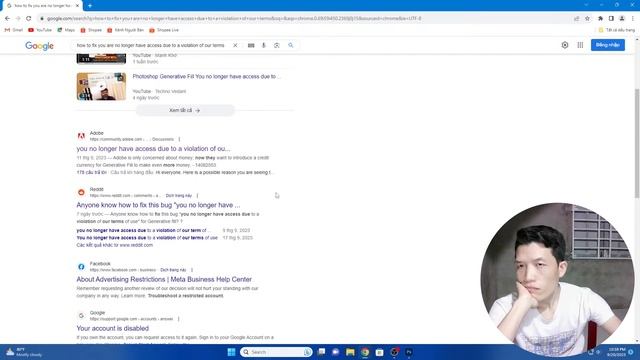The height and width of the screenshot is (360, 640).
Task: Open Photoshop Generative Fill video title
Action: 207,76
